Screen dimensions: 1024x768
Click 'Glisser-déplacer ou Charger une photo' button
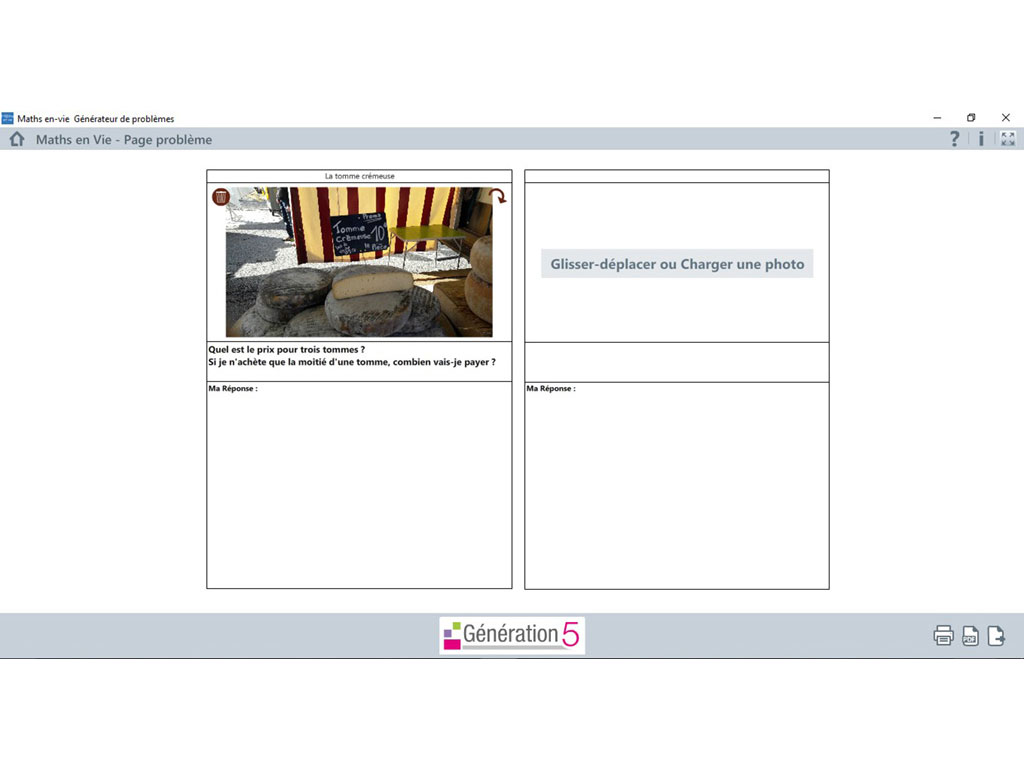click(677, 264)
